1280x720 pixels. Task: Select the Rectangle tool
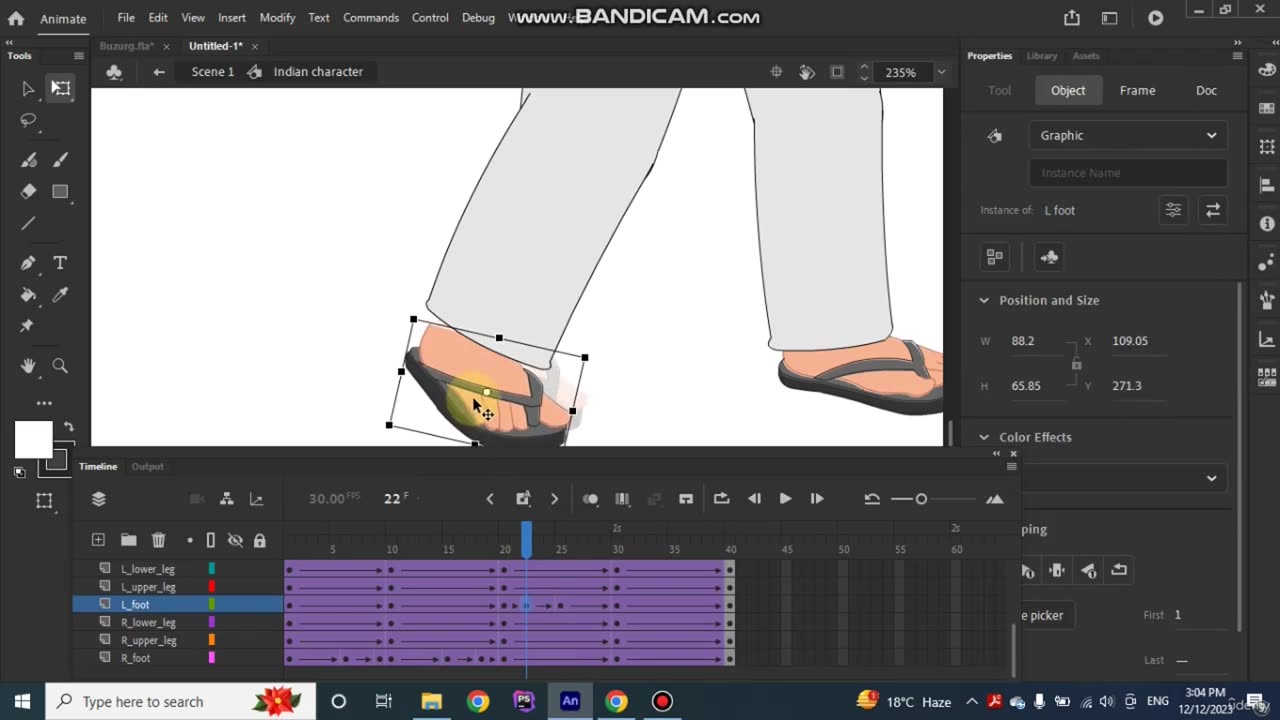60,191
